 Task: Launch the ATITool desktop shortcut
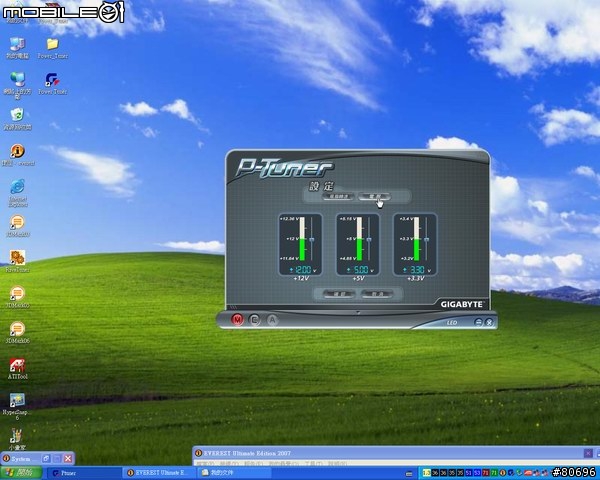pos(18,368)
